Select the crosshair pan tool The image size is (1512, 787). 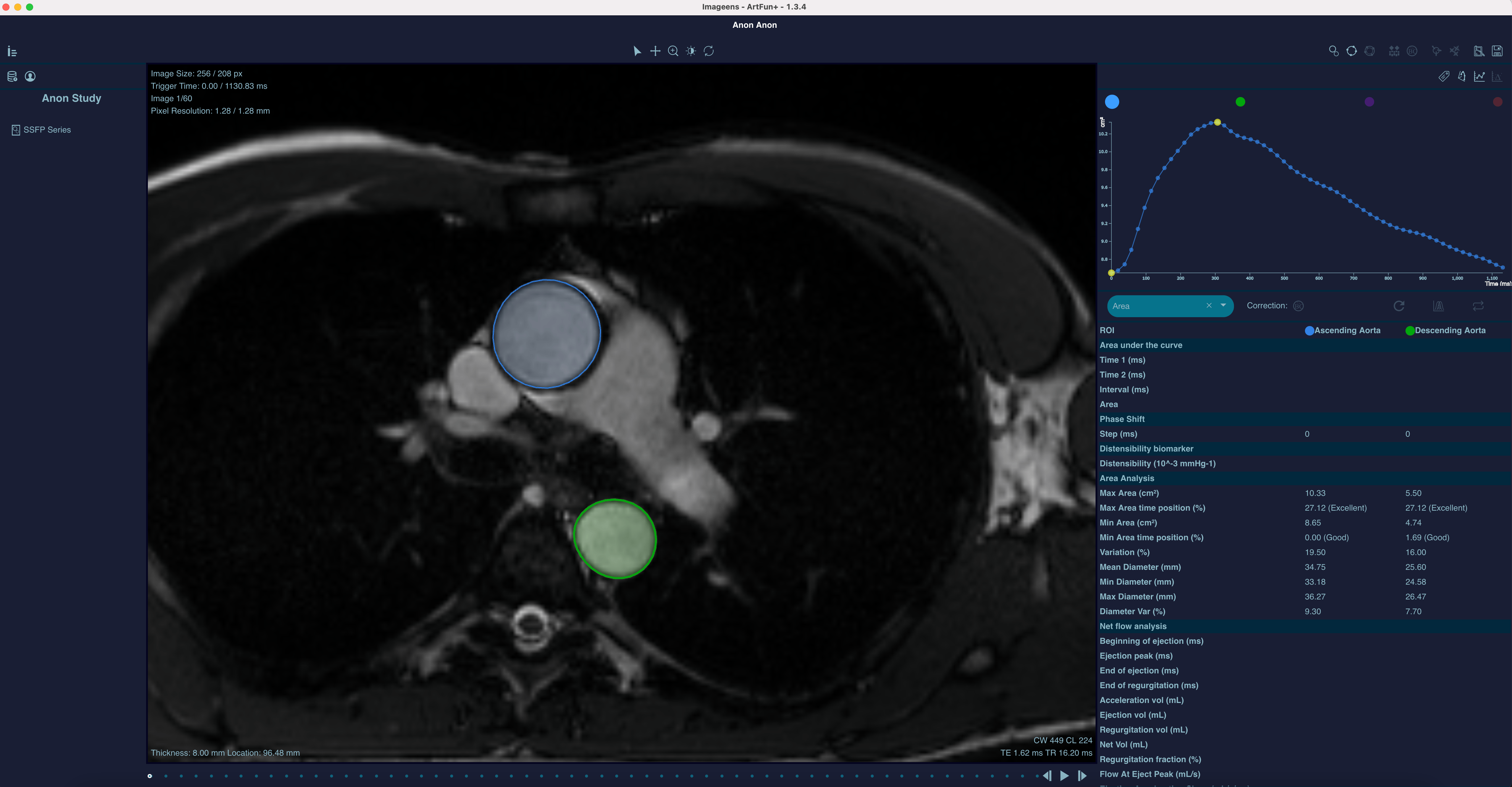click(x=655, y=51)
